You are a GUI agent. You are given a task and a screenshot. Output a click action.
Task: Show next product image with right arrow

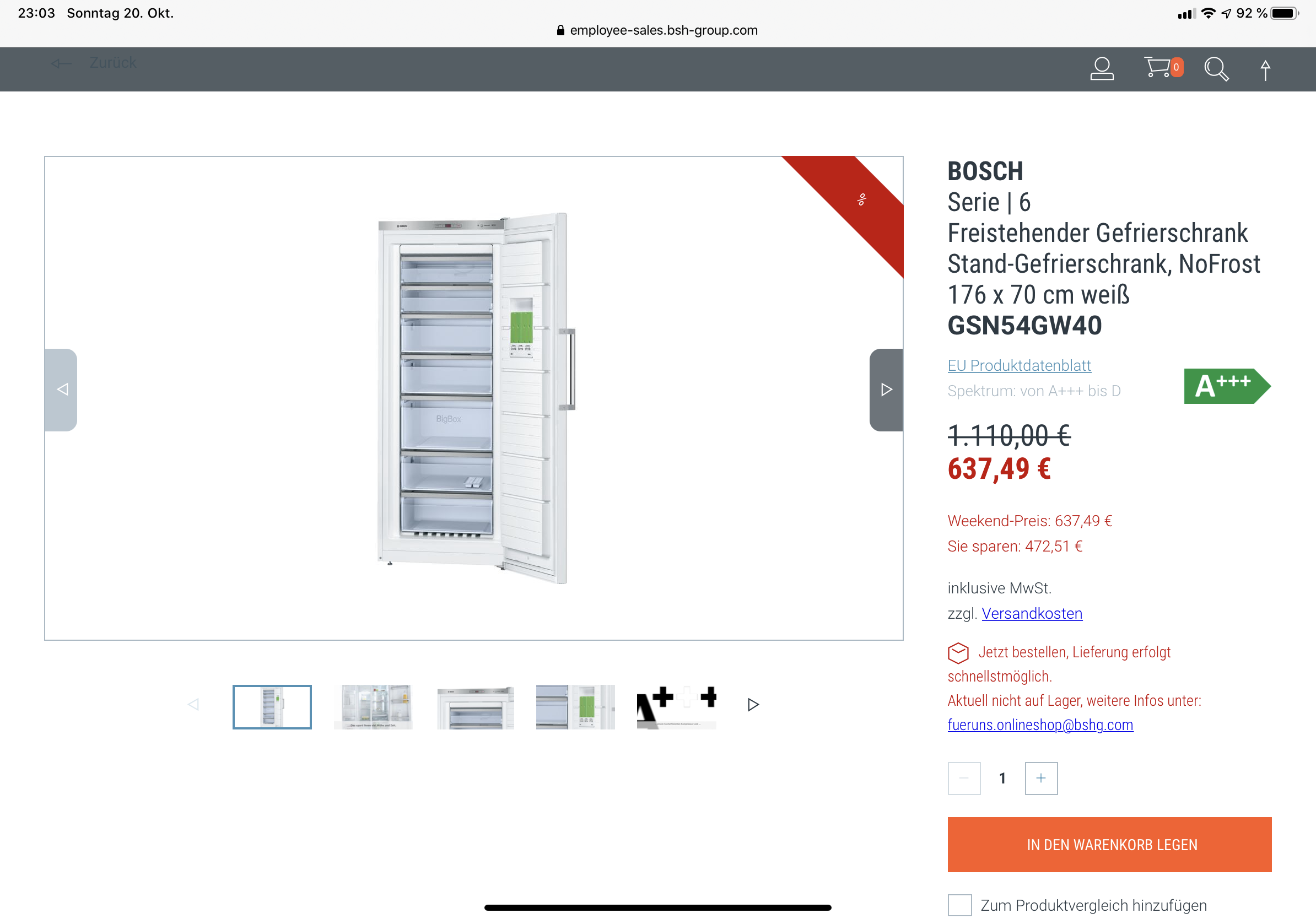886,390
